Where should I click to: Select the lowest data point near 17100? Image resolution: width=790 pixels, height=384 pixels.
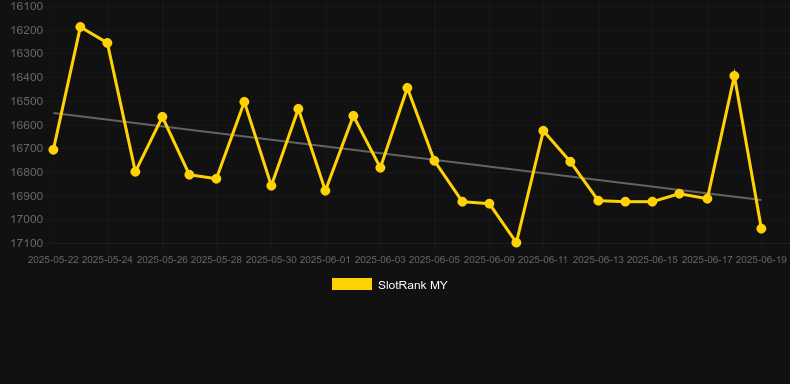[x=516, y=242]
